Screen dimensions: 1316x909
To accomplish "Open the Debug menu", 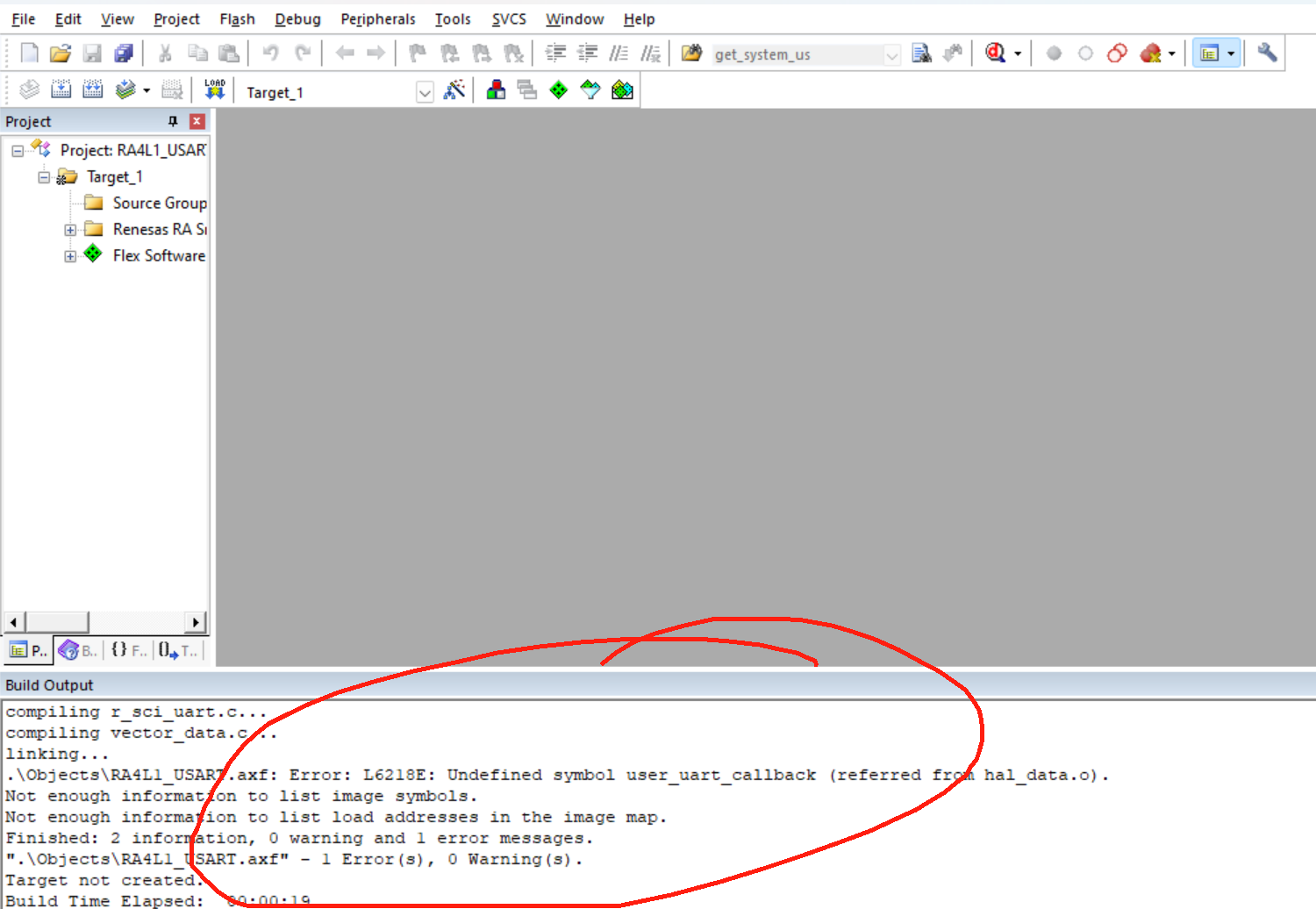I will 297,18.
